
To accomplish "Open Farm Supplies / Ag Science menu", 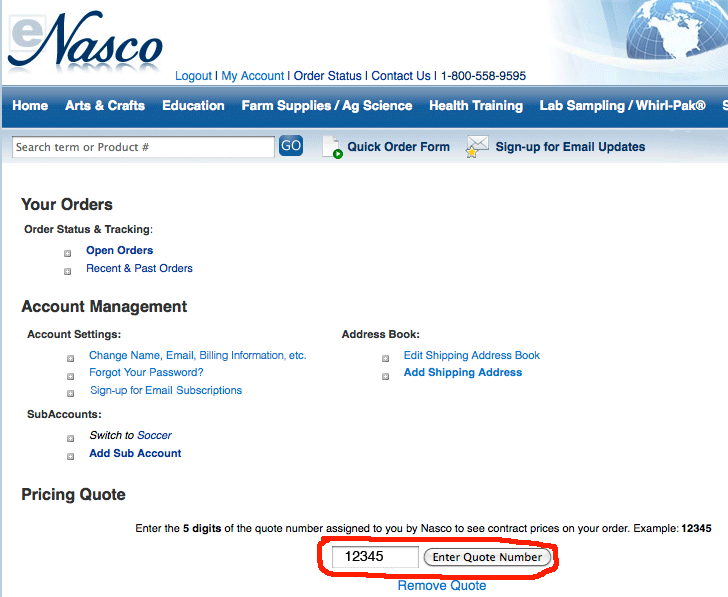I will click(327, 106).
